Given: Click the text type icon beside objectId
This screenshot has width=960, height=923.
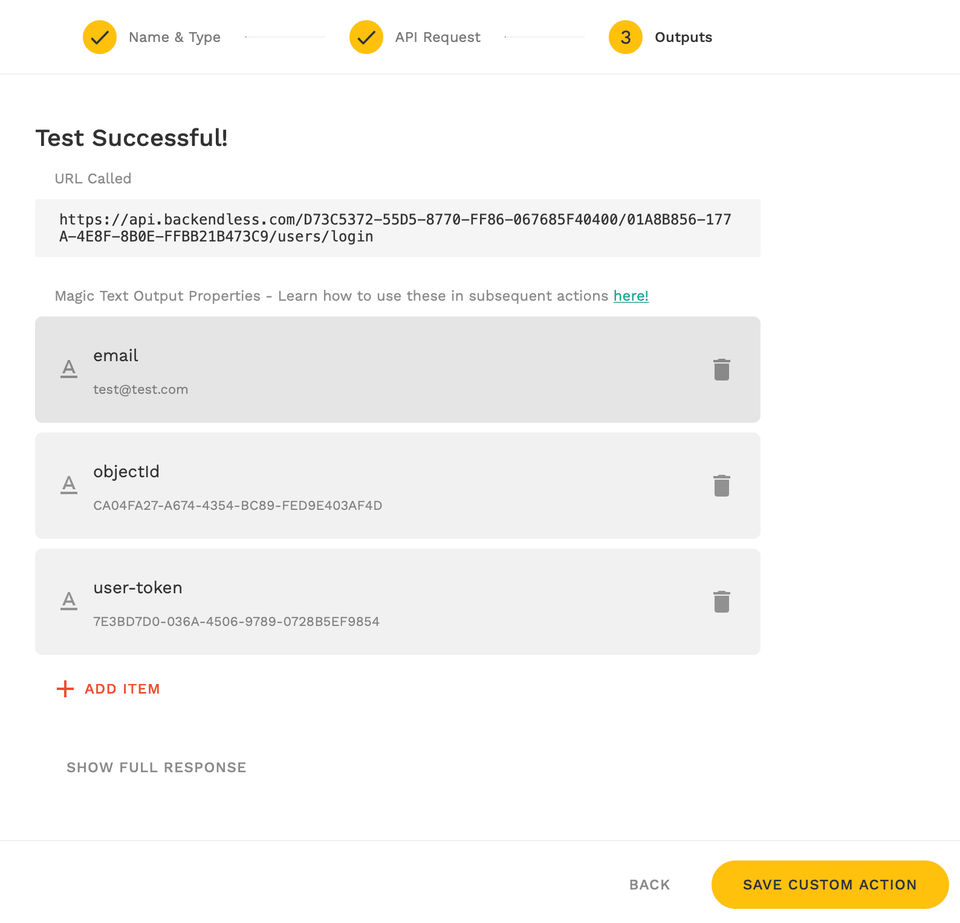Looking at the screenshot, I should (x=69, y=486).
